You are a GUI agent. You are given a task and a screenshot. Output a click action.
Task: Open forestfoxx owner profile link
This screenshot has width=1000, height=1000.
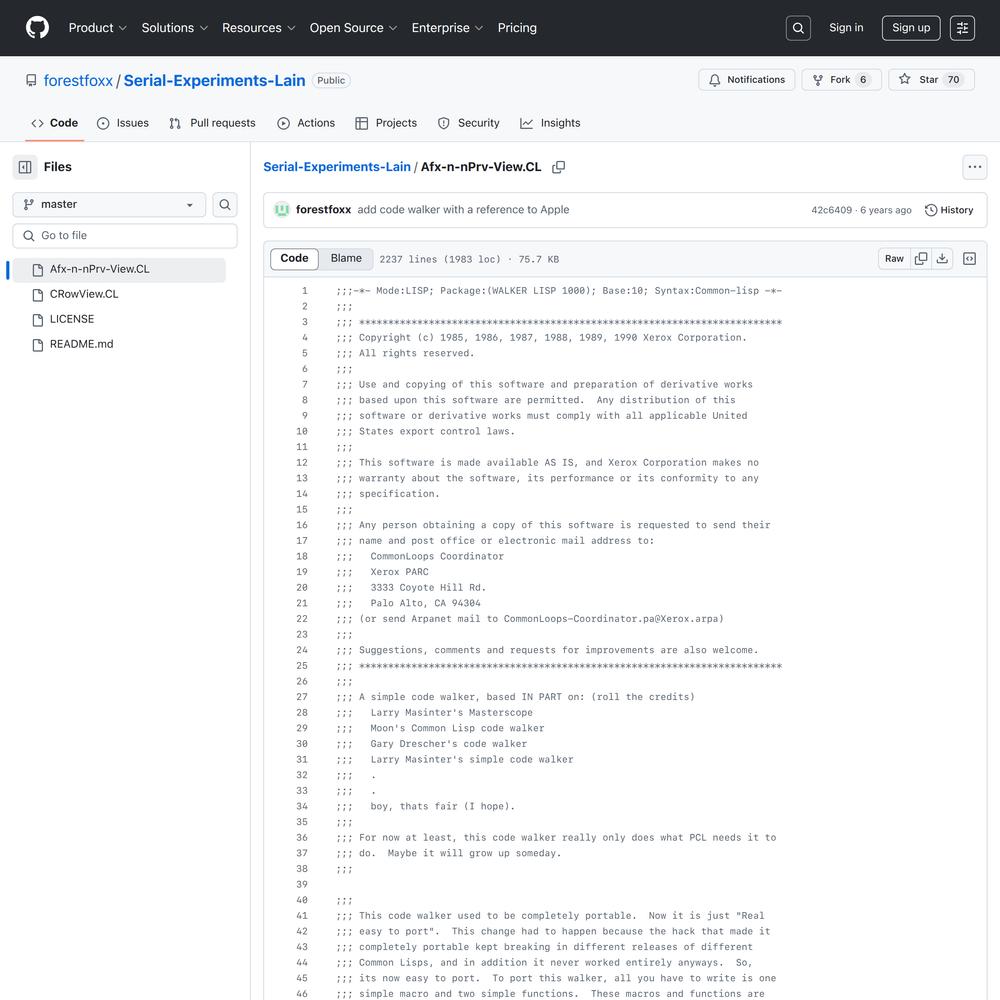78,80
